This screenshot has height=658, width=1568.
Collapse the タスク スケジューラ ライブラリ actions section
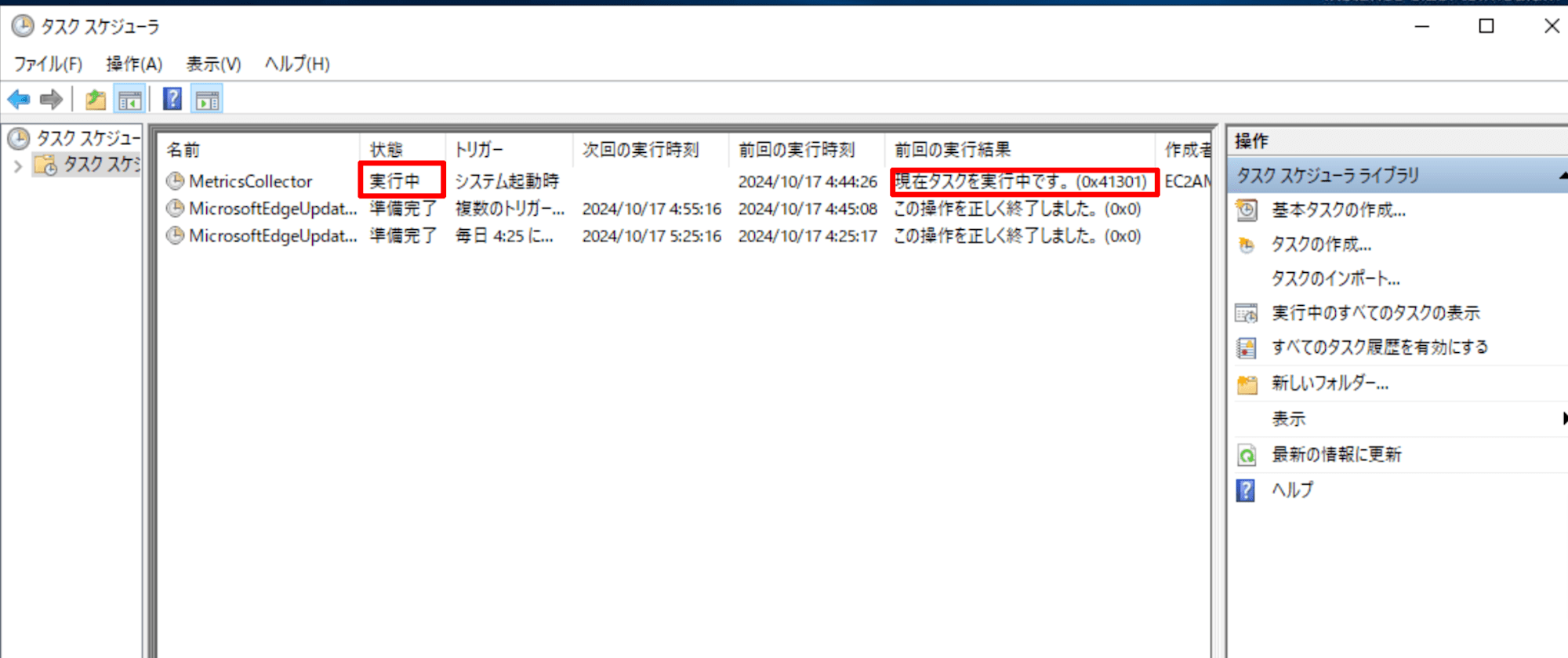1563,176
